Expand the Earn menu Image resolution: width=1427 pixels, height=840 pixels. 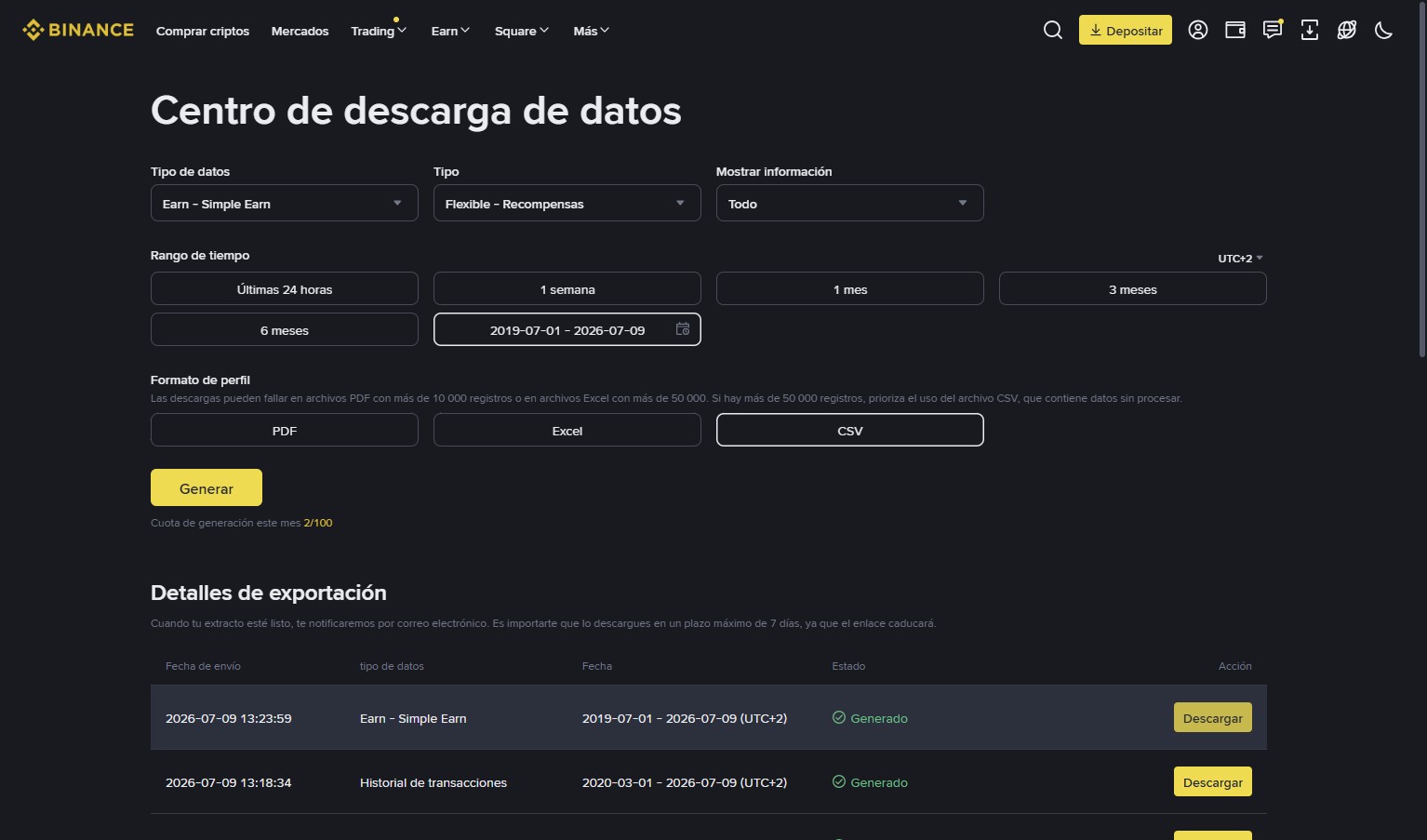451,31
